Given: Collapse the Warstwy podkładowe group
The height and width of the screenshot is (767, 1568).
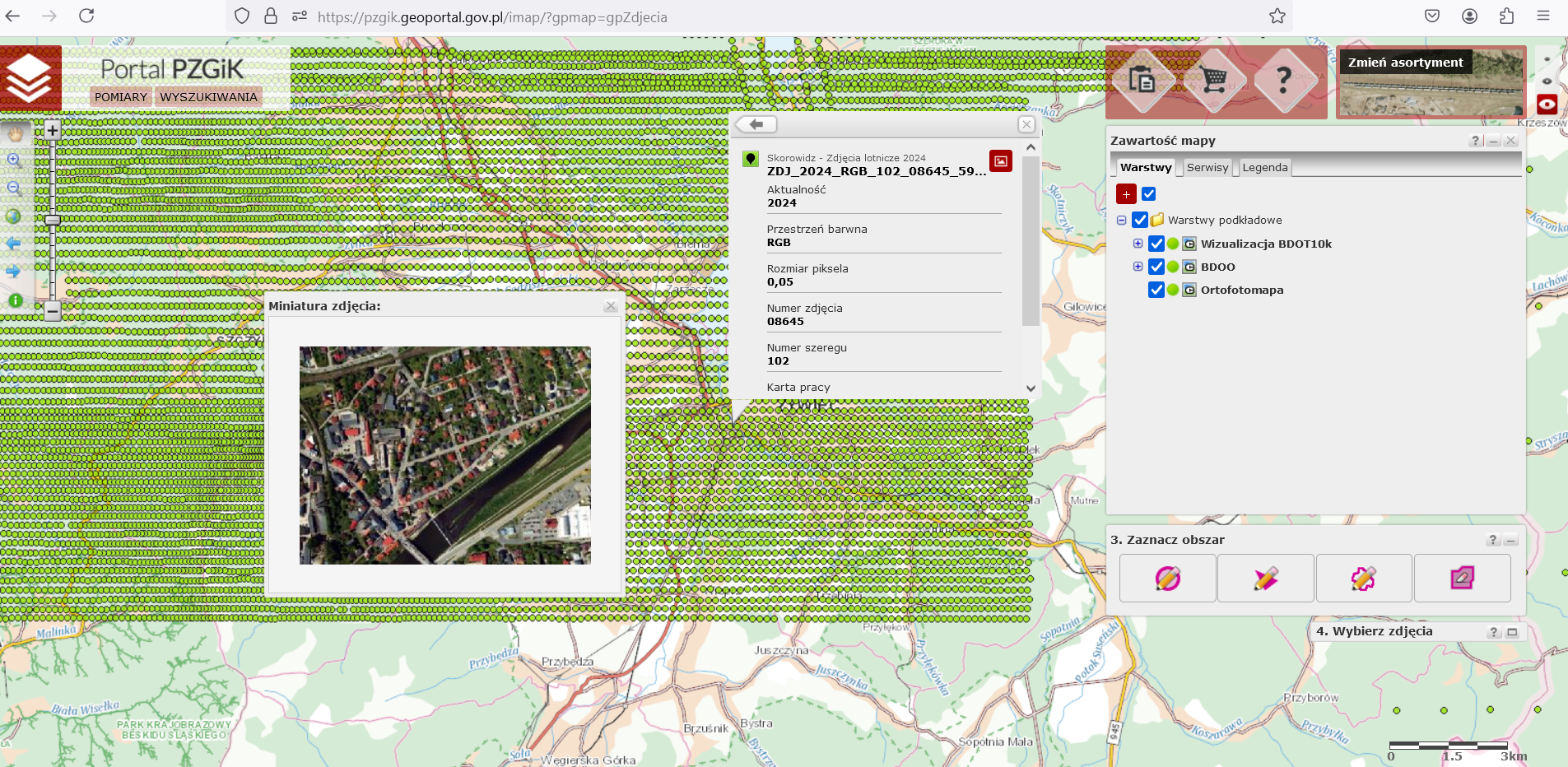Looking at the screenshot, I should click(x=1121, y=221).
